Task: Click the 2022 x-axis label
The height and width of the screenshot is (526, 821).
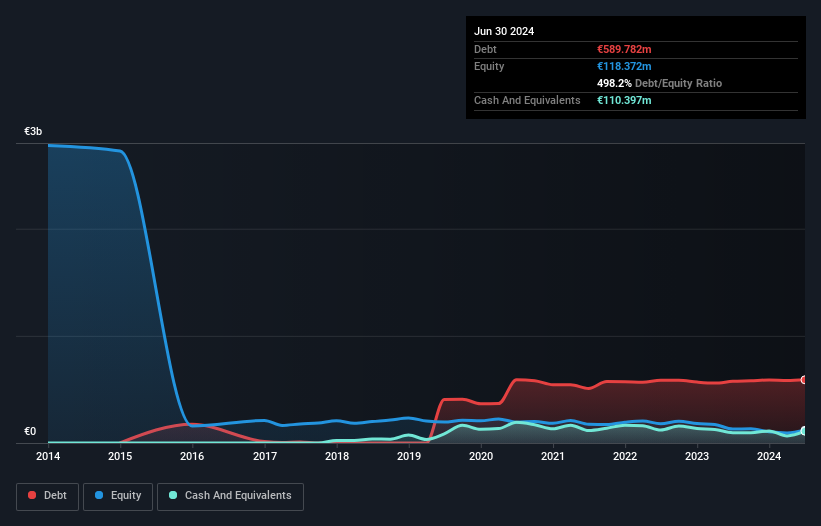Action: pos(625,456)
